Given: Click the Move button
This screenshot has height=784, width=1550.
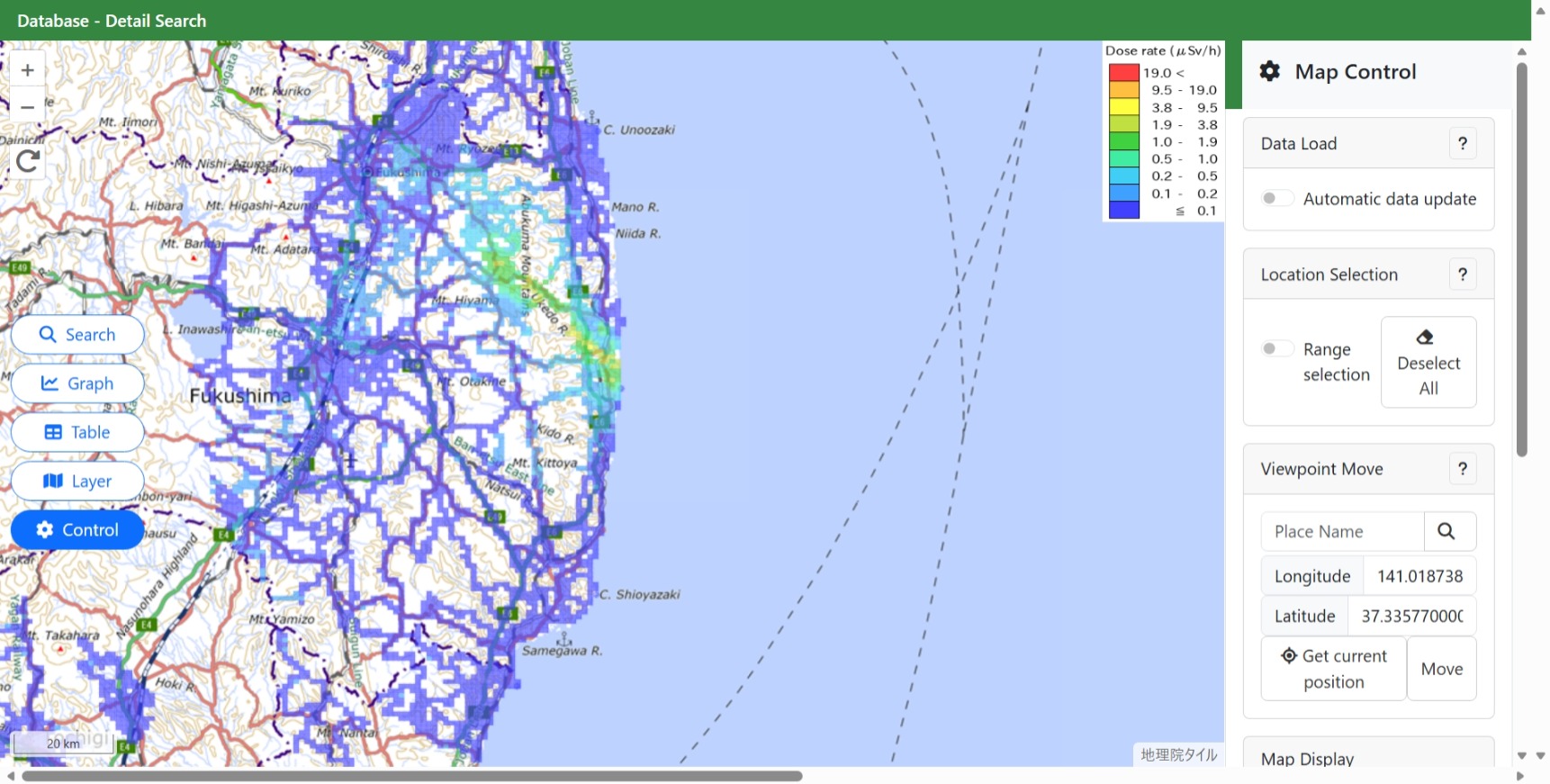Looking at the screenshot, I should point(1441,669).
